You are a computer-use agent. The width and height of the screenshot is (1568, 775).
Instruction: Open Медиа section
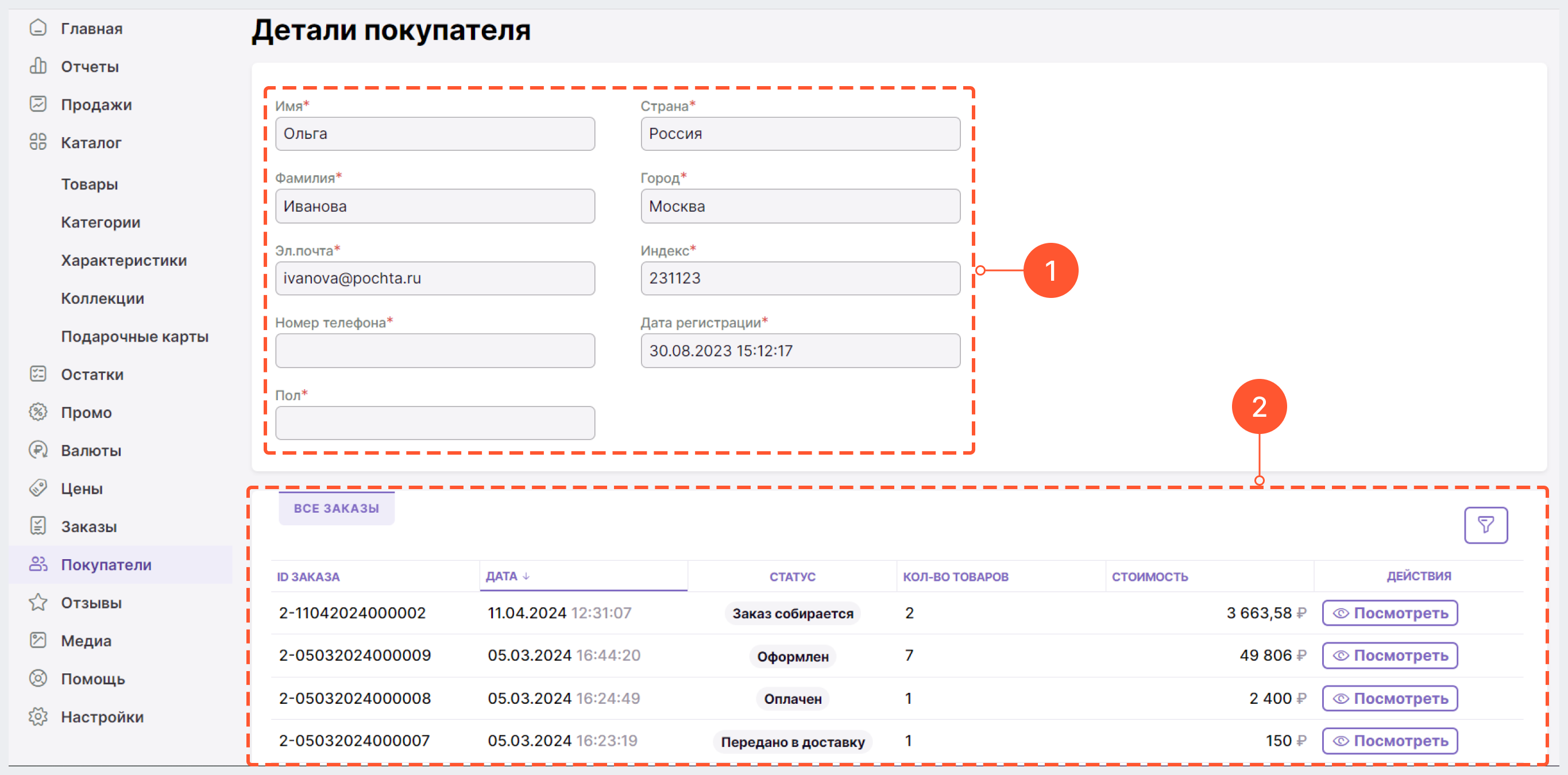[86, 641]
